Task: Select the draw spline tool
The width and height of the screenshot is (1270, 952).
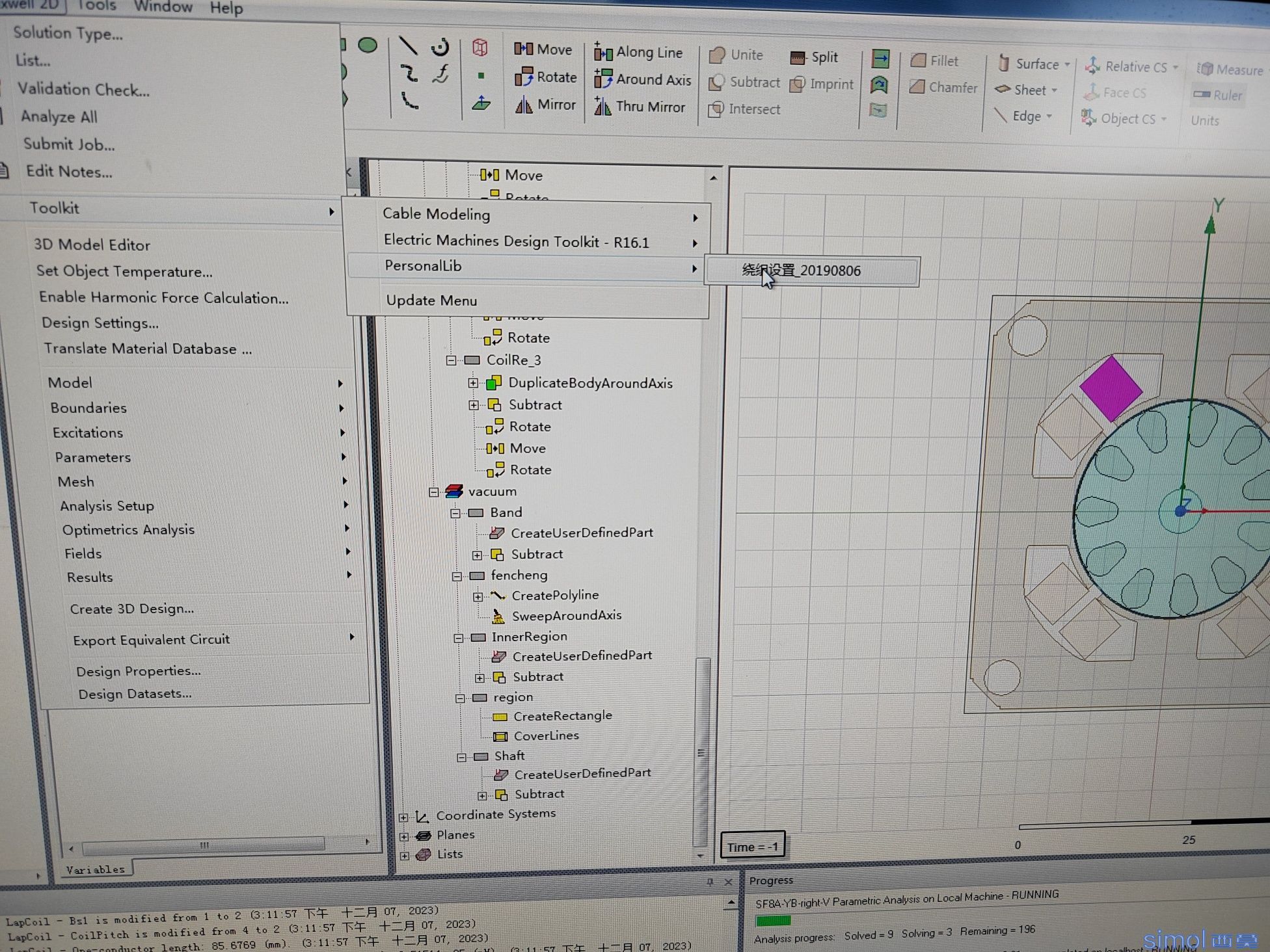Action: (409, 73)
